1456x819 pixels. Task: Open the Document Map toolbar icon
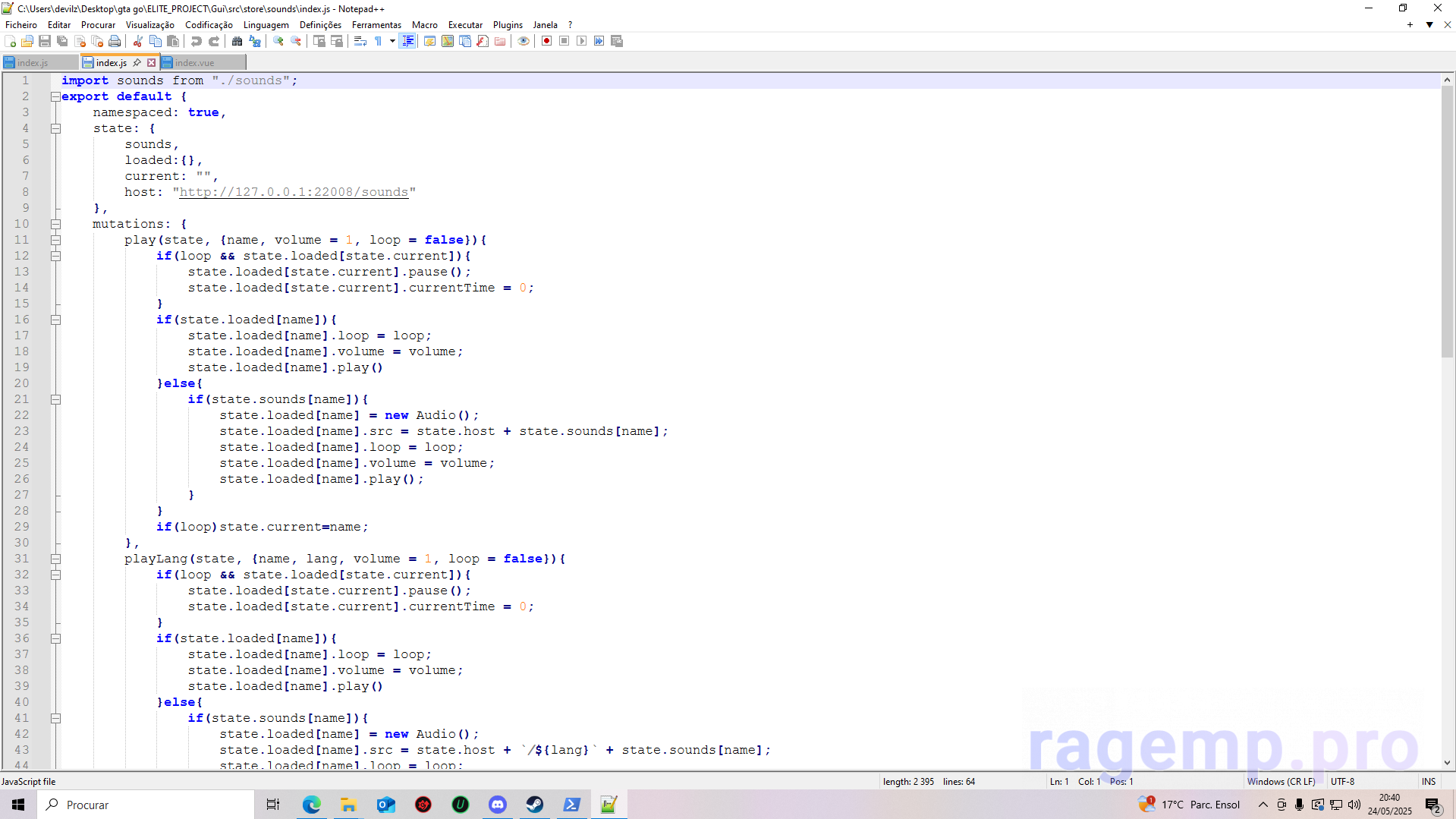448,41
